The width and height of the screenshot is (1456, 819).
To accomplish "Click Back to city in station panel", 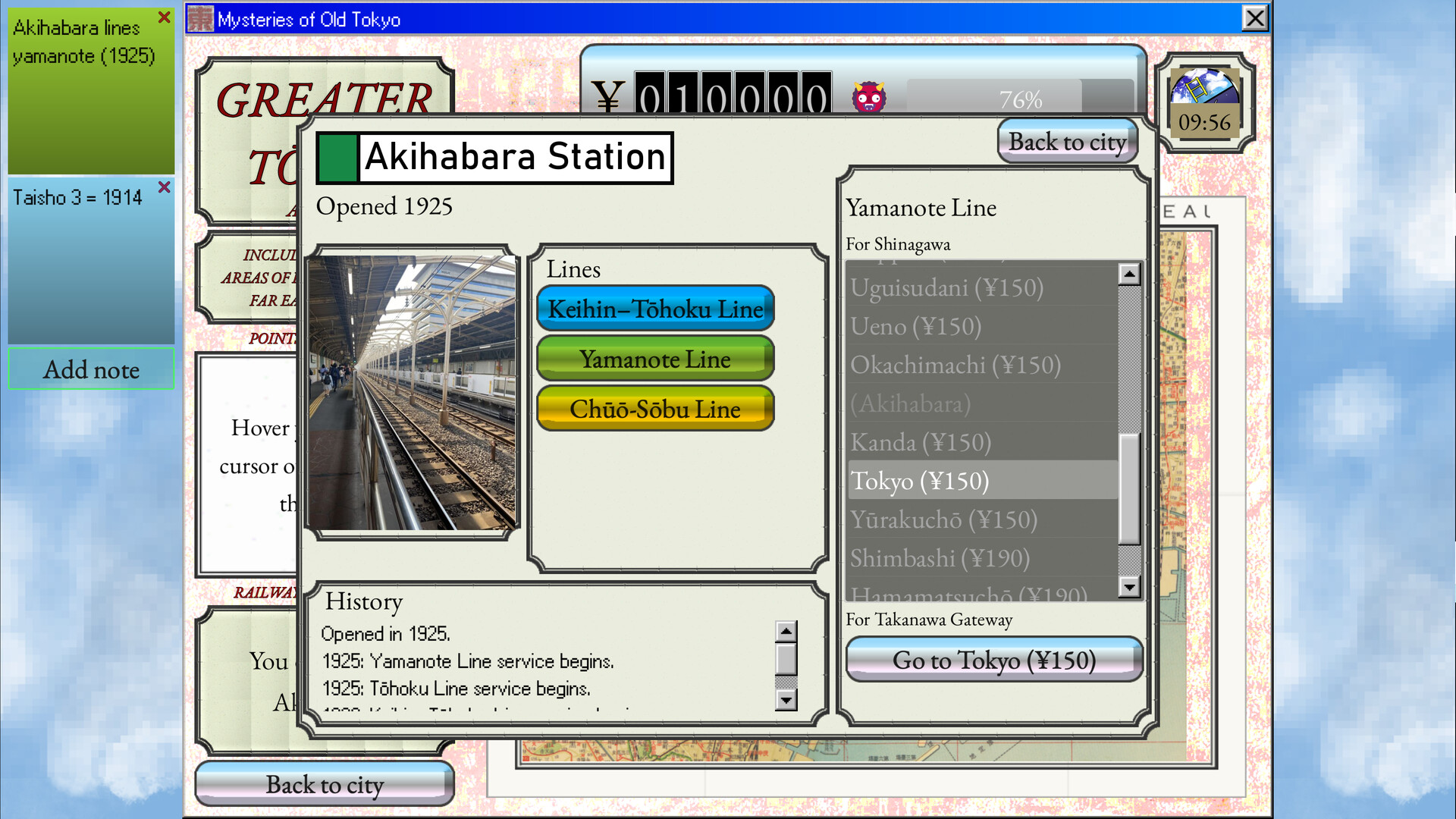I will tap(1067, 142).
